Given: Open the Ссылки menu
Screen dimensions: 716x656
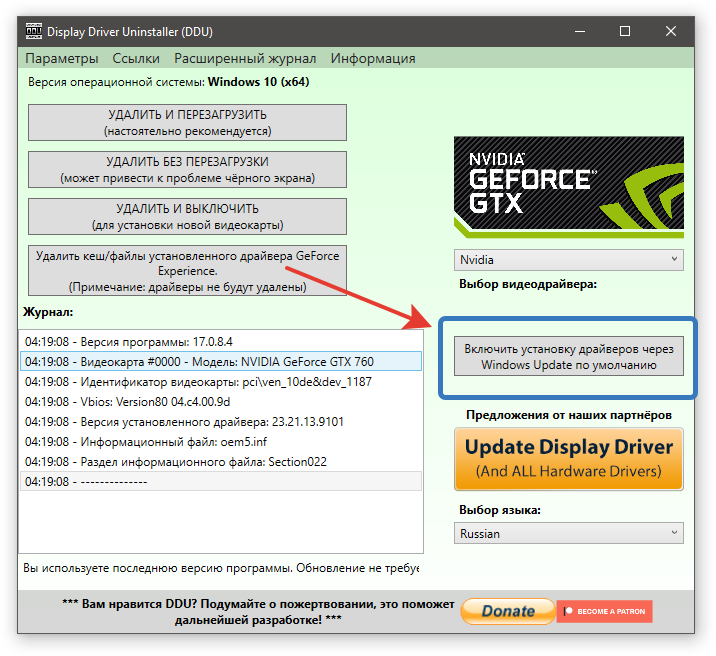Looking at the screenshot, I should click(136, 58).
